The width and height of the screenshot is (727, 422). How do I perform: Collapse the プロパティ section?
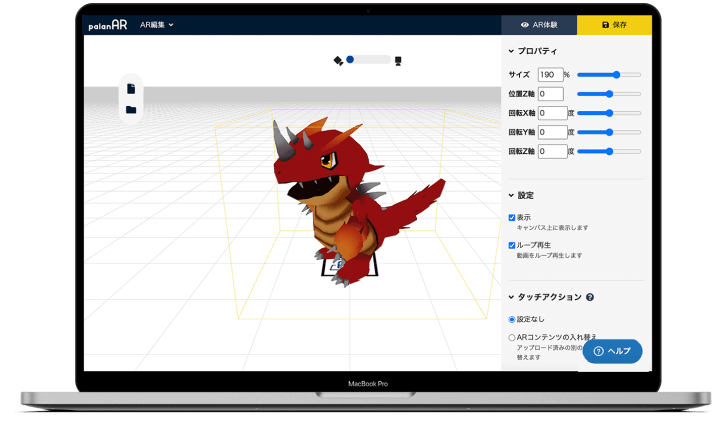pyautogui.click(x=533, y=51)
